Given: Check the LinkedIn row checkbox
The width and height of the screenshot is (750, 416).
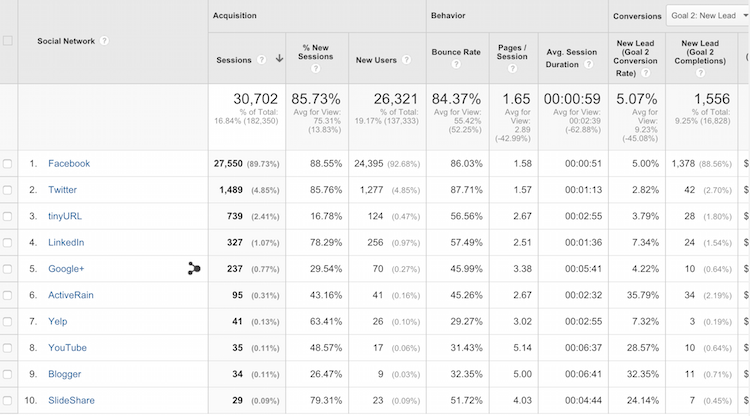Looking at the screenshot, I should point(8,242).
